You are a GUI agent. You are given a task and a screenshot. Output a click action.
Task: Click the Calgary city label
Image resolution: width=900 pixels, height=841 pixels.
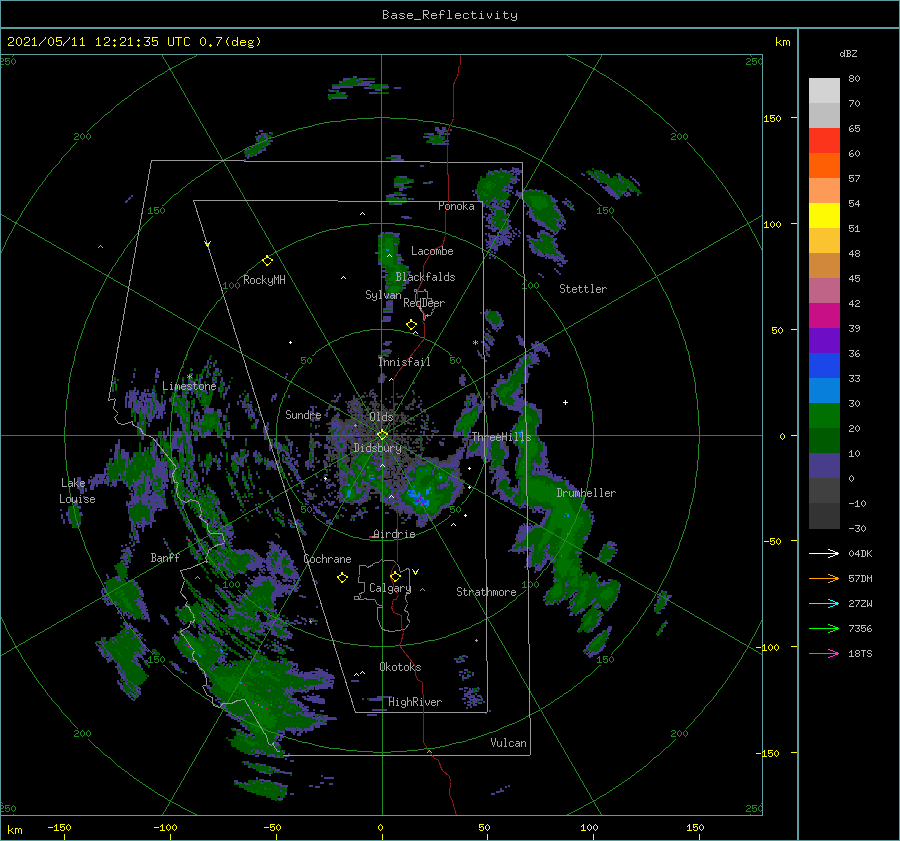pos(390,588)
